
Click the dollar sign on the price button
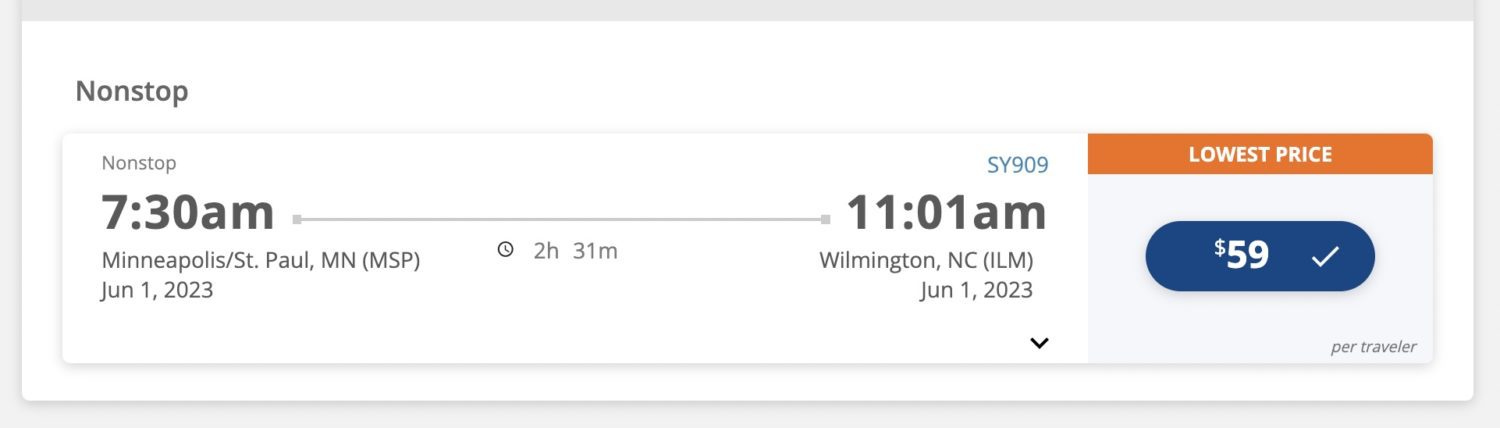click(x=1220, y=248)
